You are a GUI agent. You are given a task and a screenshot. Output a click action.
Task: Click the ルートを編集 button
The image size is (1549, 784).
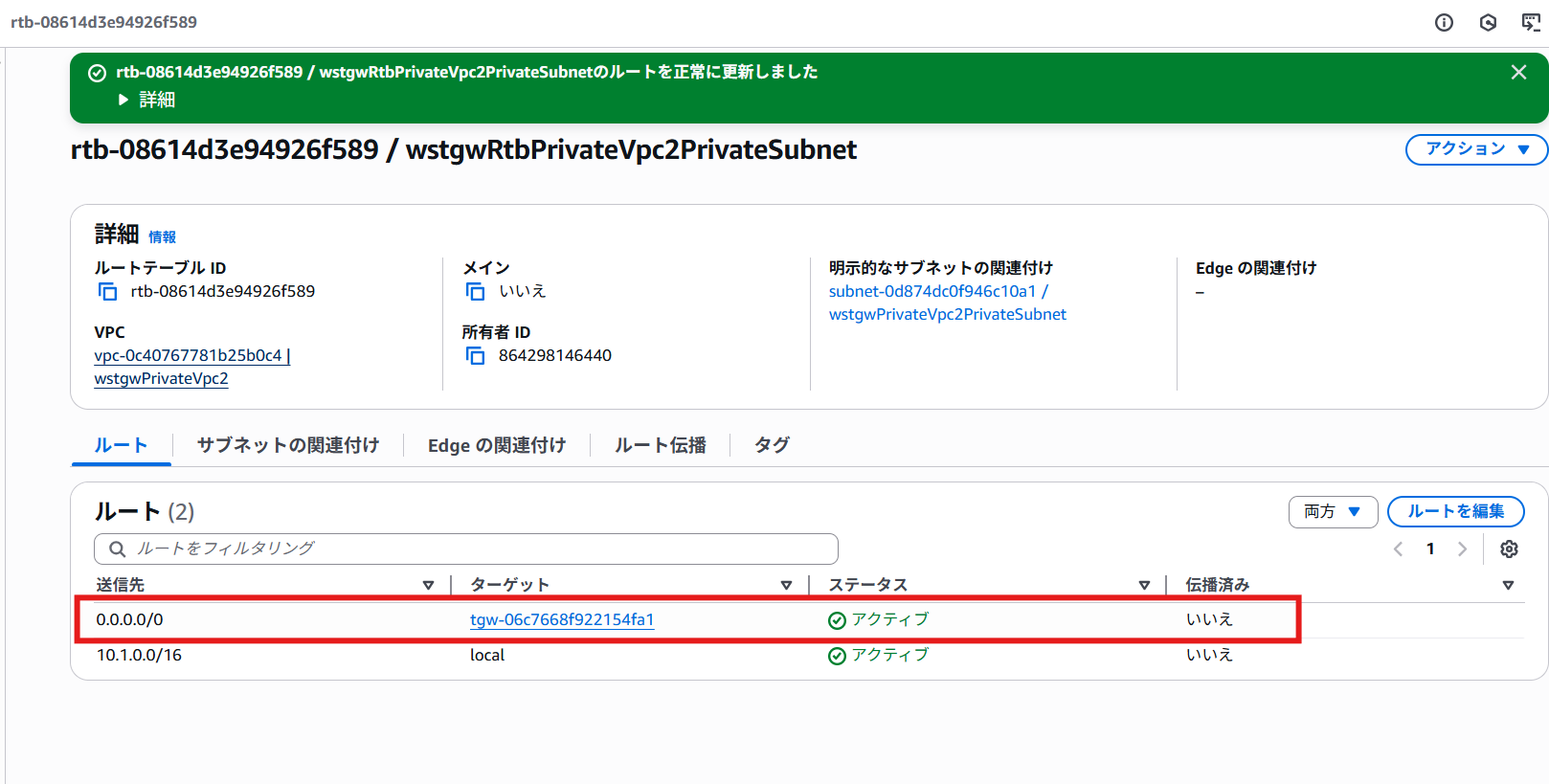tap(1455, 511)
